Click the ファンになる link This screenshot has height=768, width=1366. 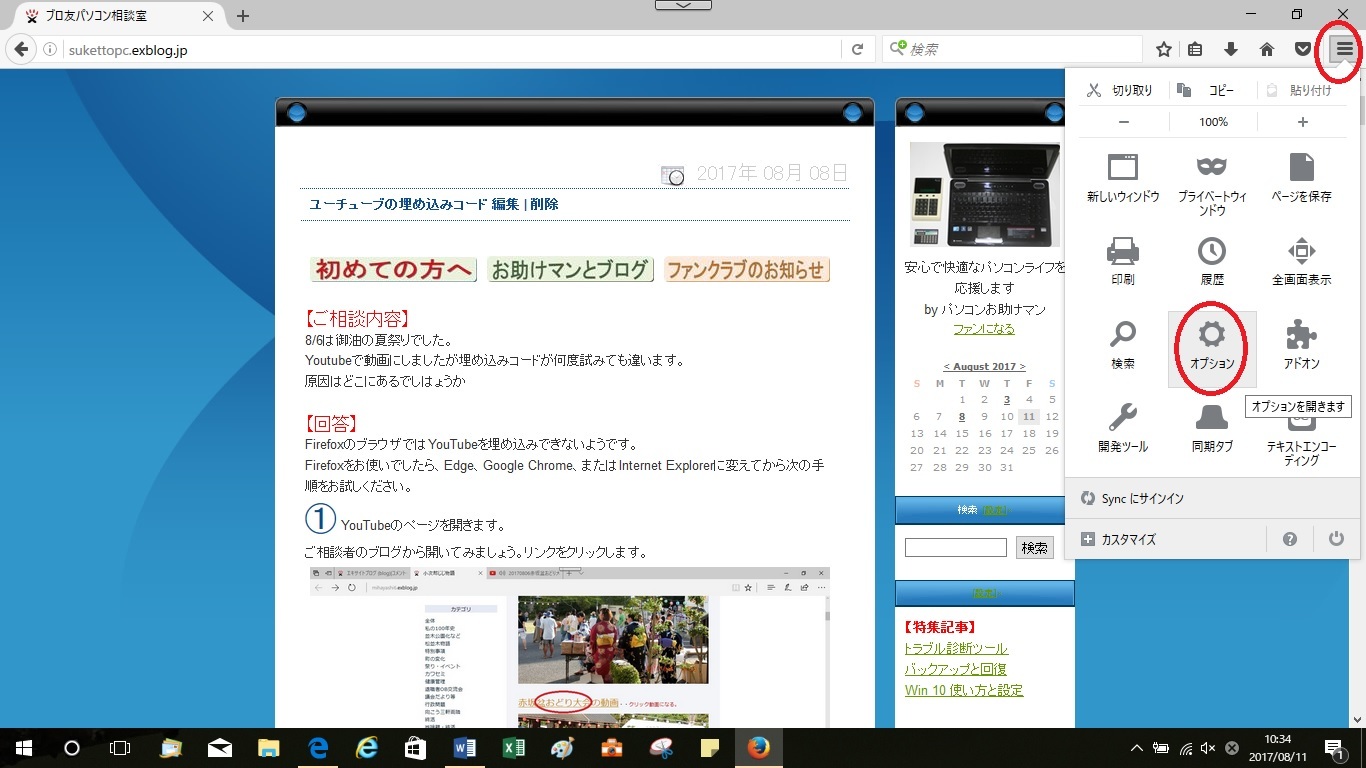pyautogui.click(x=984, y=328)
